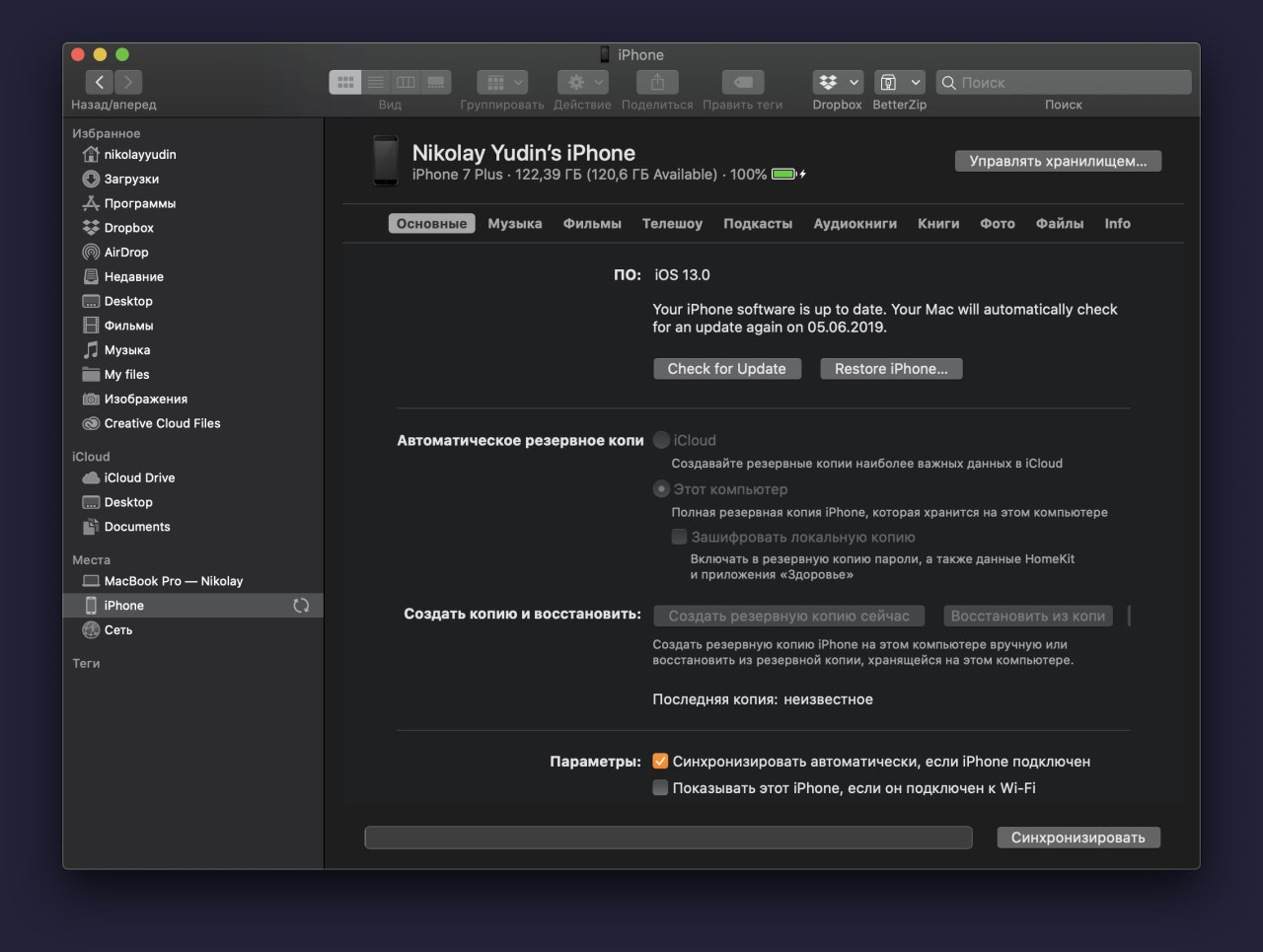Switch to list view mode
The width and height of the screenshot is (1263, 952).
pyautogui.click(x=376, y=82)
